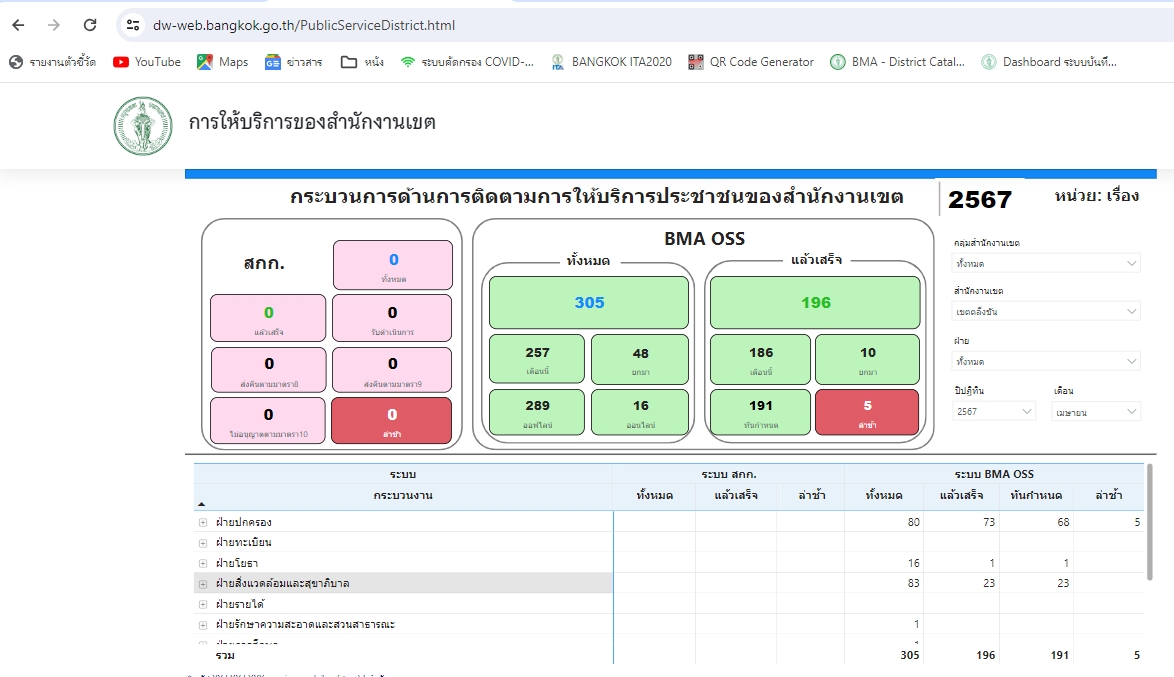The height and width of the screenshot is (677, 1174).
Task: Click the 289 offline card
Action: point(537,412)
